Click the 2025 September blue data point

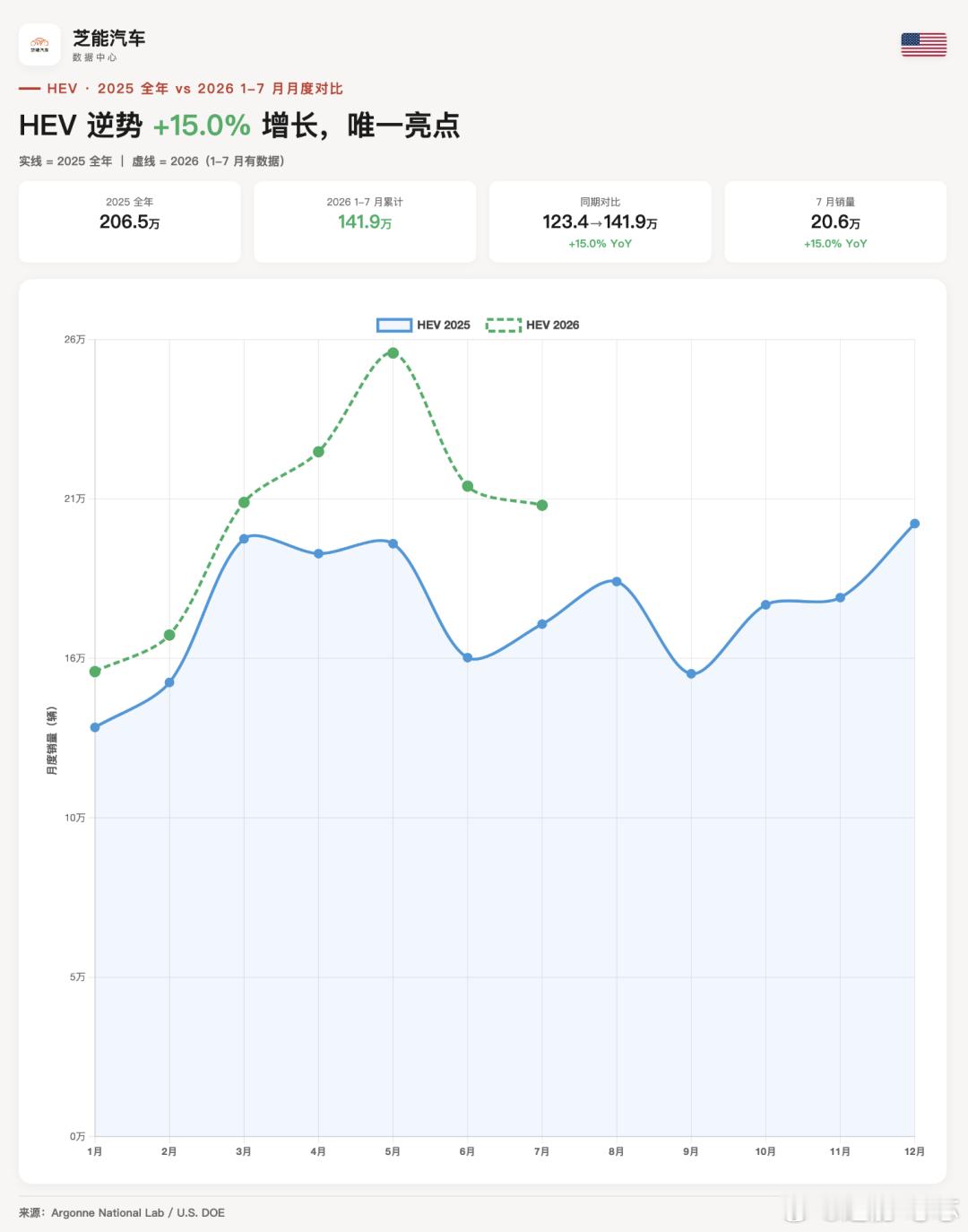[x=691, y=673]
